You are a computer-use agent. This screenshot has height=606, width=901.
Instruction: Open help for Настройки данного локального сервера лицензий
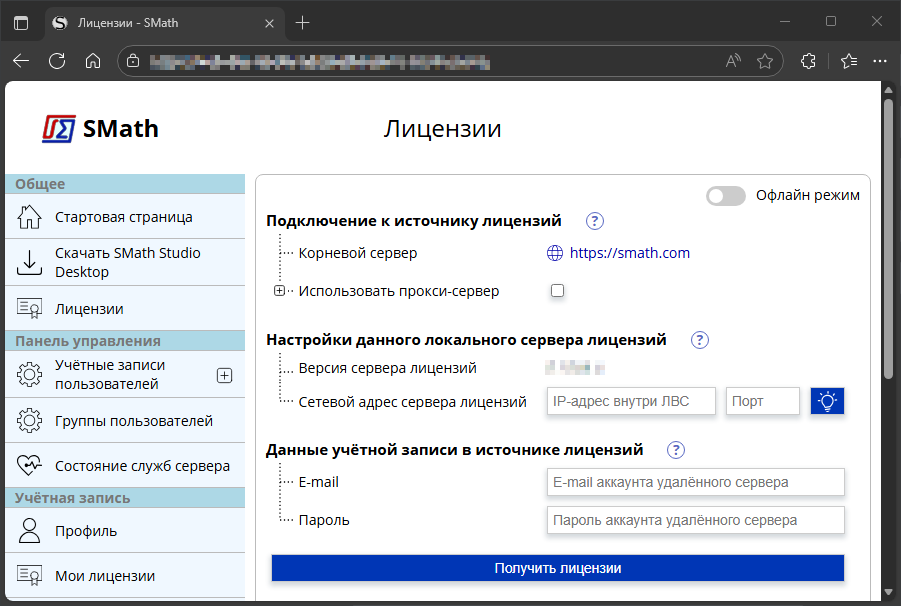[x=699, y=340]
